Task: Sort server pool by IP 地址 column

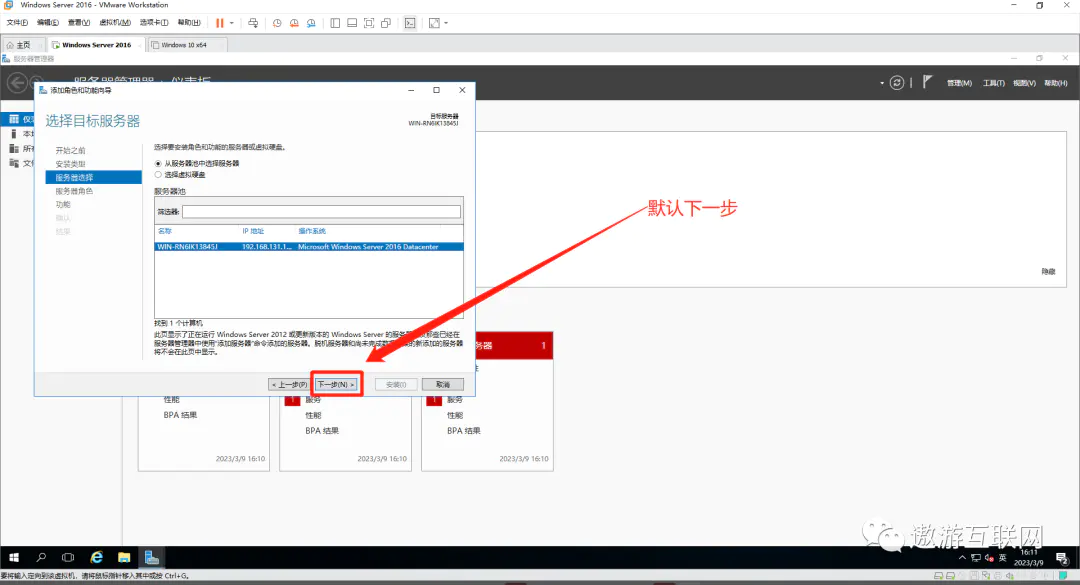Action: point(253,231)
